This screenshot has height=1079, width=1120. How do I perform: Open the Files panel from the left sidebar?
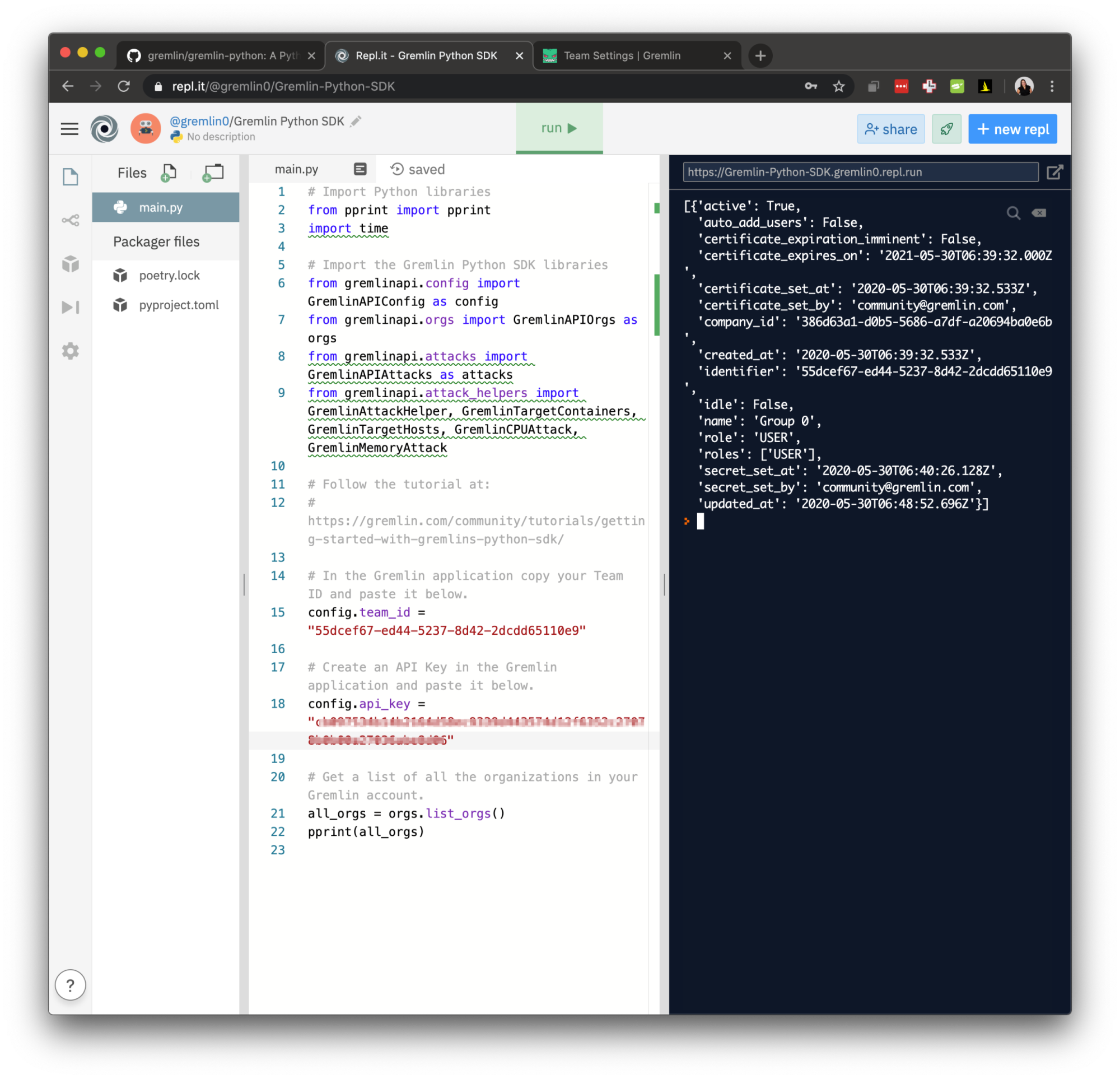point(71,176)
